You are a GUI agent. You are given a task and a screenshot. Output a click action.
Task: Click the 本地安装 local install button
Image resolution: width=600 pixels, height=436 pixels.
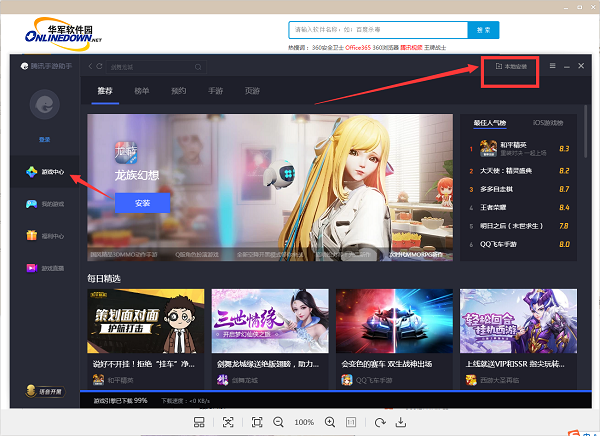tap(511, 66)
